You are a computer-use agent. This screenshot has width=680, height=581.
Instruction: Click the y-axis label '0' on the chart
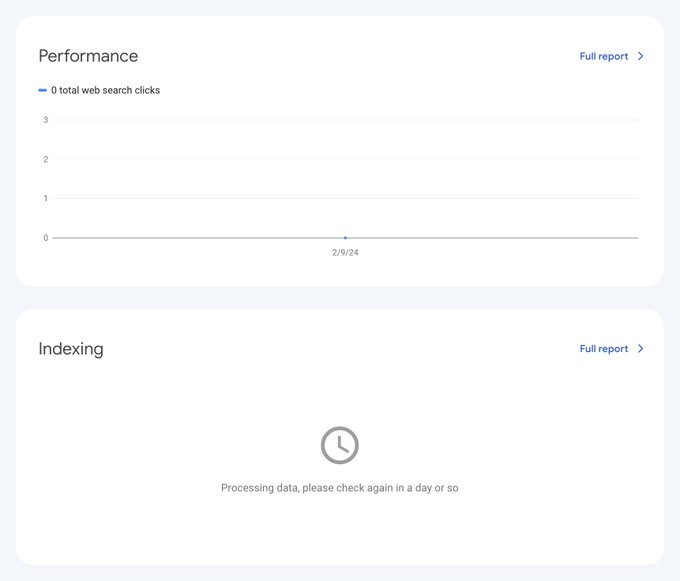(46, 238)
